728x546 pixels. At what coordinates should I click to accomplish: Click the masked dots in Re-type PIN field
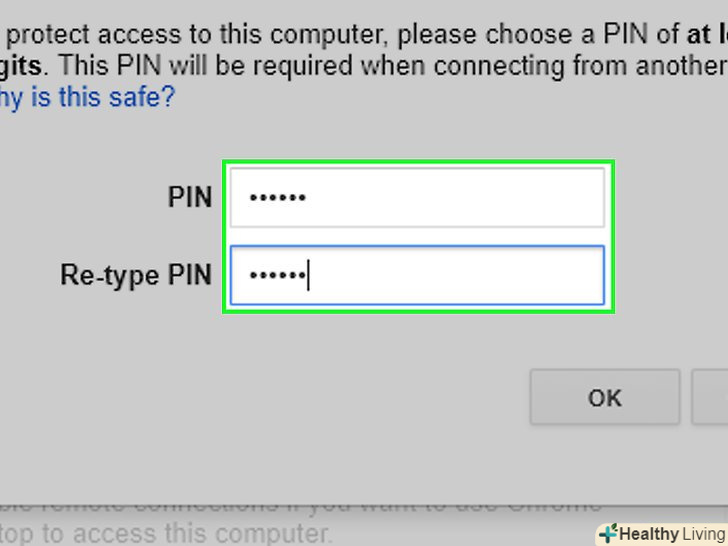click(276, 275)
